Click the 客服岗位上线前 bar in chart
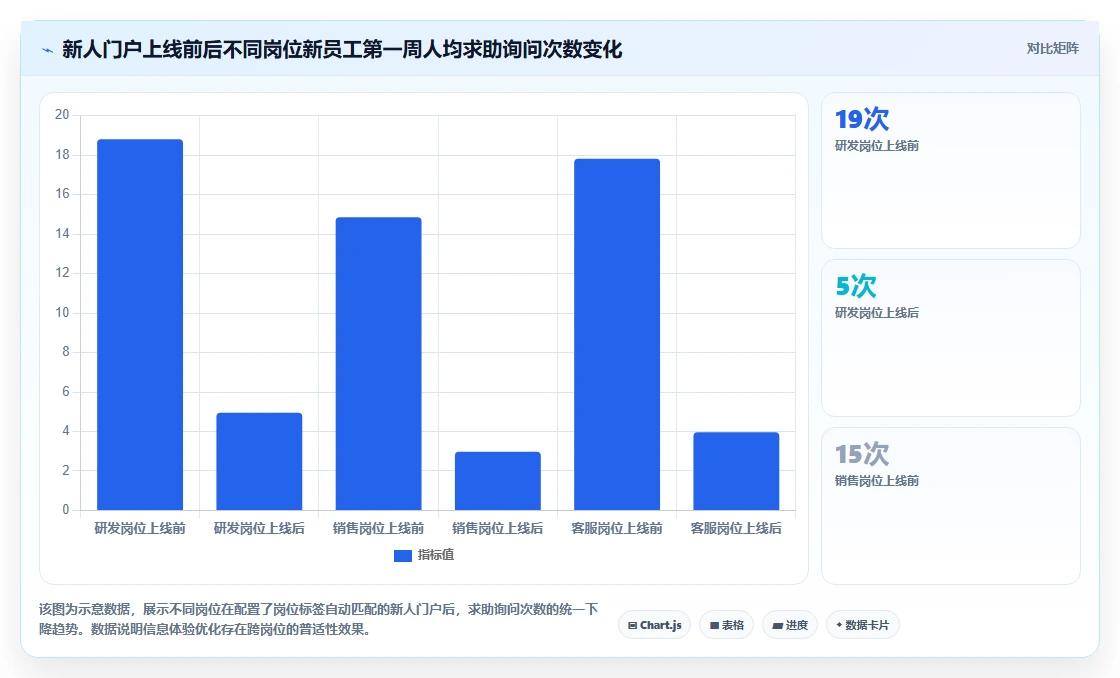Image resolution: width=1120 pixels, height=678 pixels. 617,334
